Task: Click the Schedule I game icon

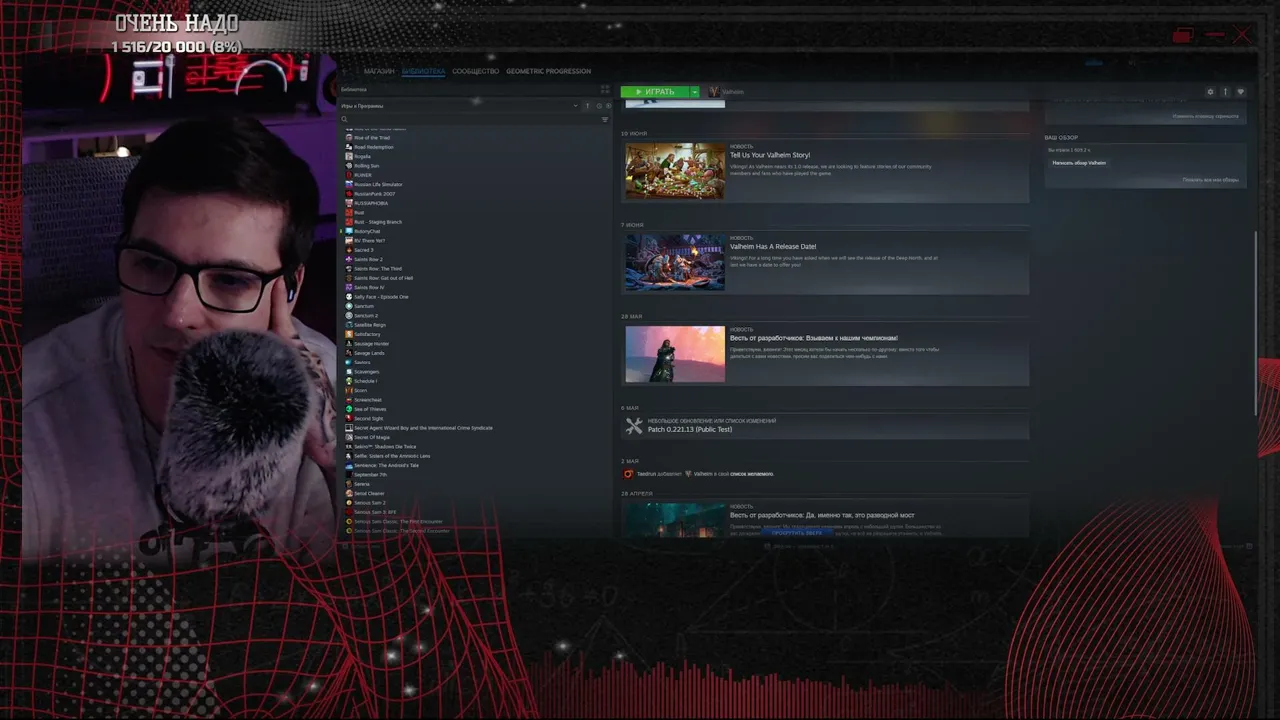Action: tap(349, 381)
